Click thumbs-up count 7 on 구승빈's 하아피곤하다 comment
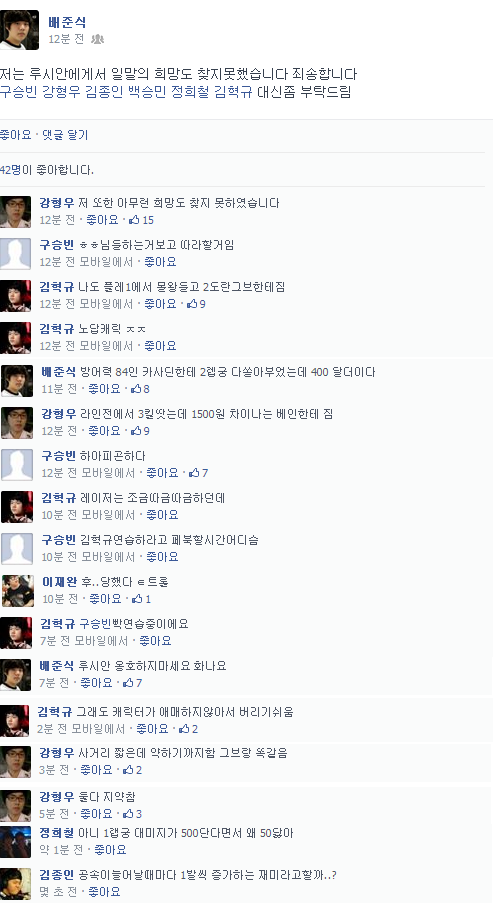The image size is (493, 913). tap(198, 473)
